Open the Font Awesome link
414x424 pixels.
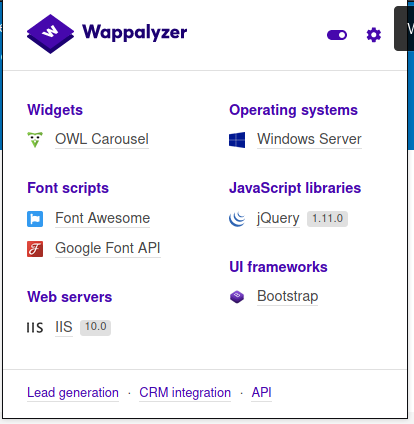click(103, 218)
